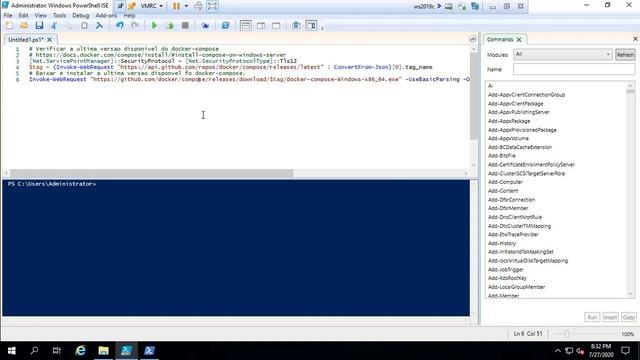Open the Add-ons menu
The image size is (640, 360).
[x=106, y=16]
